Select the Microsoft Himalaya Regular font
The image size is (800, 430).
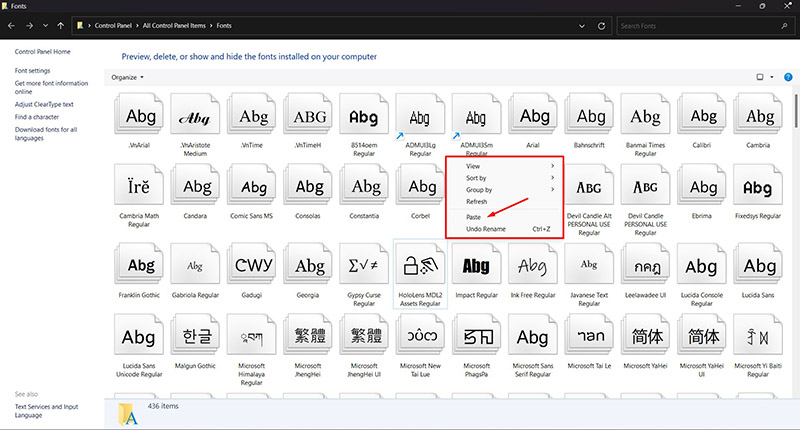252,335
